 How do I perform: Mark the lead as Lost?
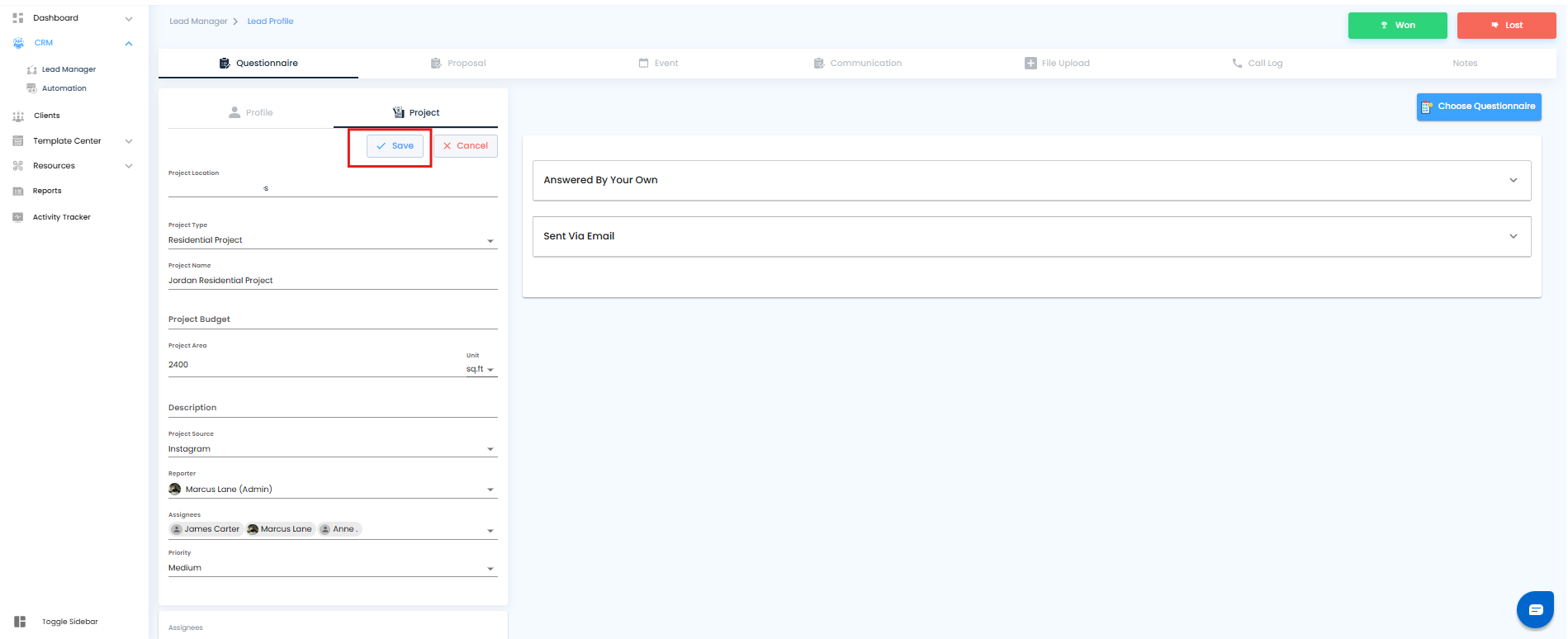(1507, 26)
